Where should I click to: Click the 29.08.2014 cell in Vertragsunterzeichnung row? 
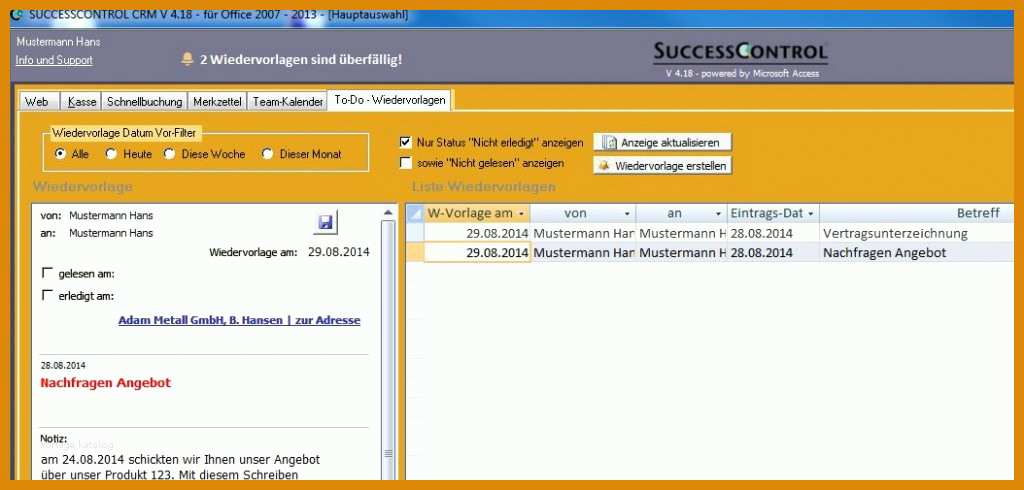pos(477,233)
